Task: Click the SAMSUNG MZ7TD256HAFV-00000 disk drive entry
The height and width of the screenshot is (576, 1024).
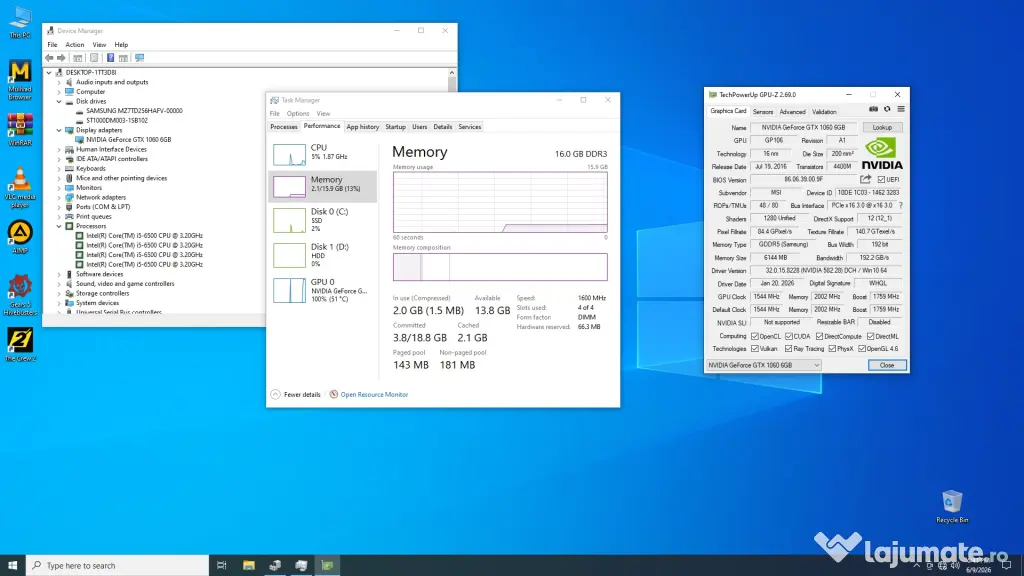Action: [x=134, y=111]
